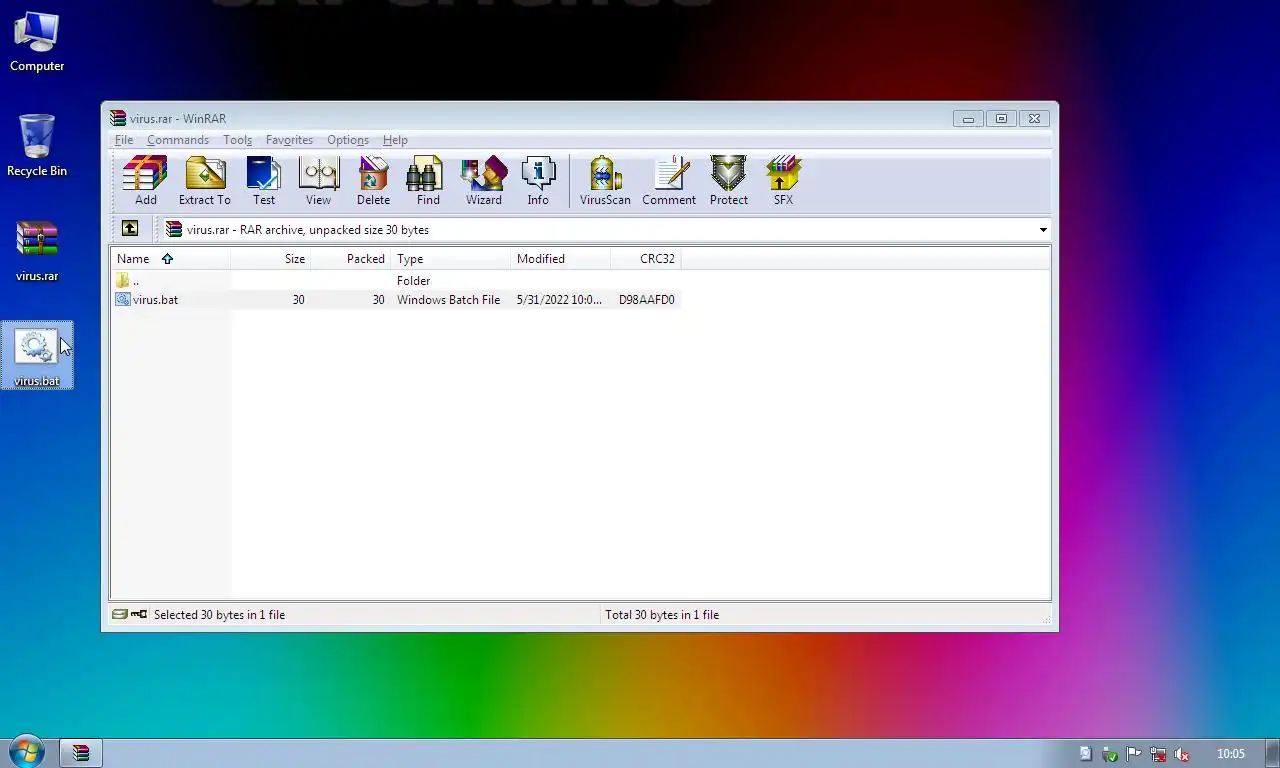The width and height of the screenshot is (1280, 768).
Task: Select the virus.bat file row
Action: point(396,299)
